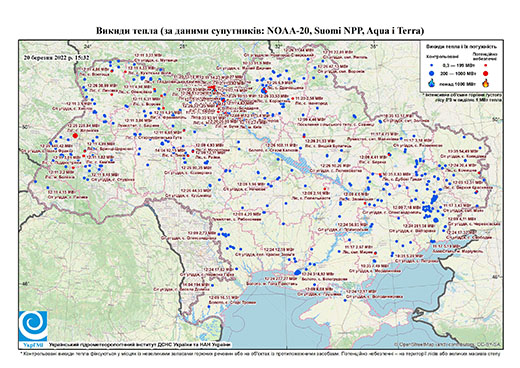Image resolution: width=520 pixels, height=368 pixels.
Task: Click the 36° longitude label on top edge
Action: coord(374,46)
